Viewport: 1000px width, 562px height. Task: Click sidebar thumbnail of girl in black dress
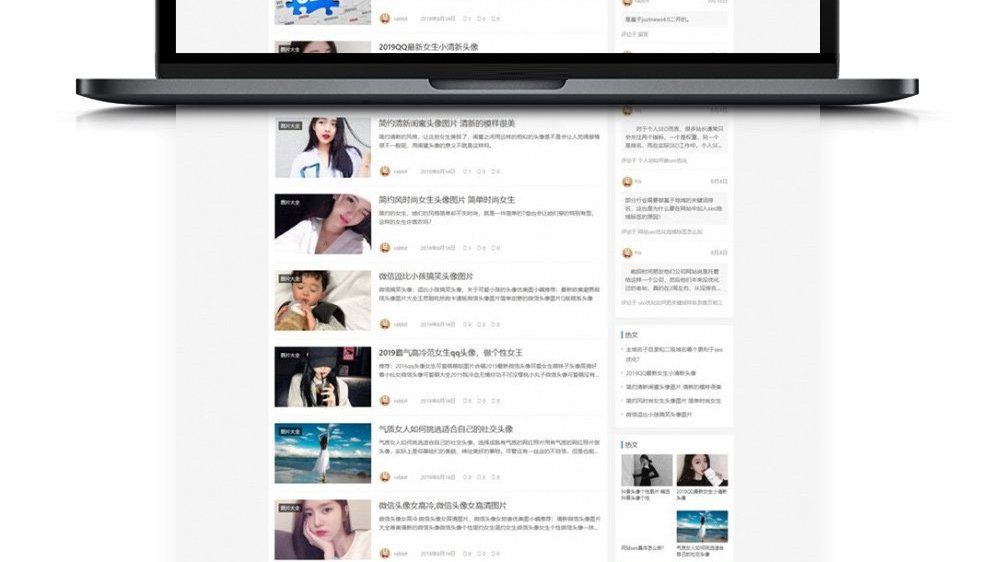click(647, 470)
